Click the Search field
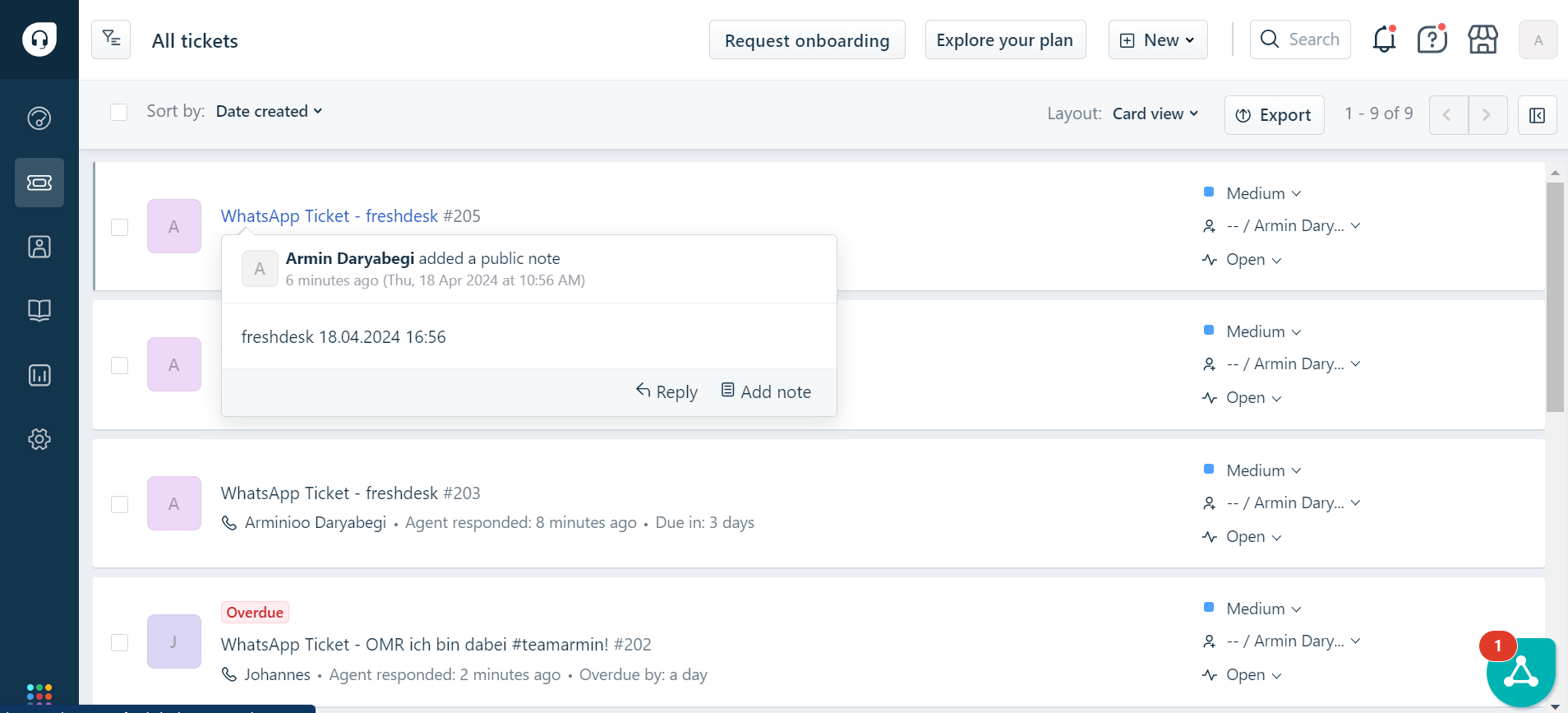The height and width of the screenshot is (713, 1568). click(1300, 39)
